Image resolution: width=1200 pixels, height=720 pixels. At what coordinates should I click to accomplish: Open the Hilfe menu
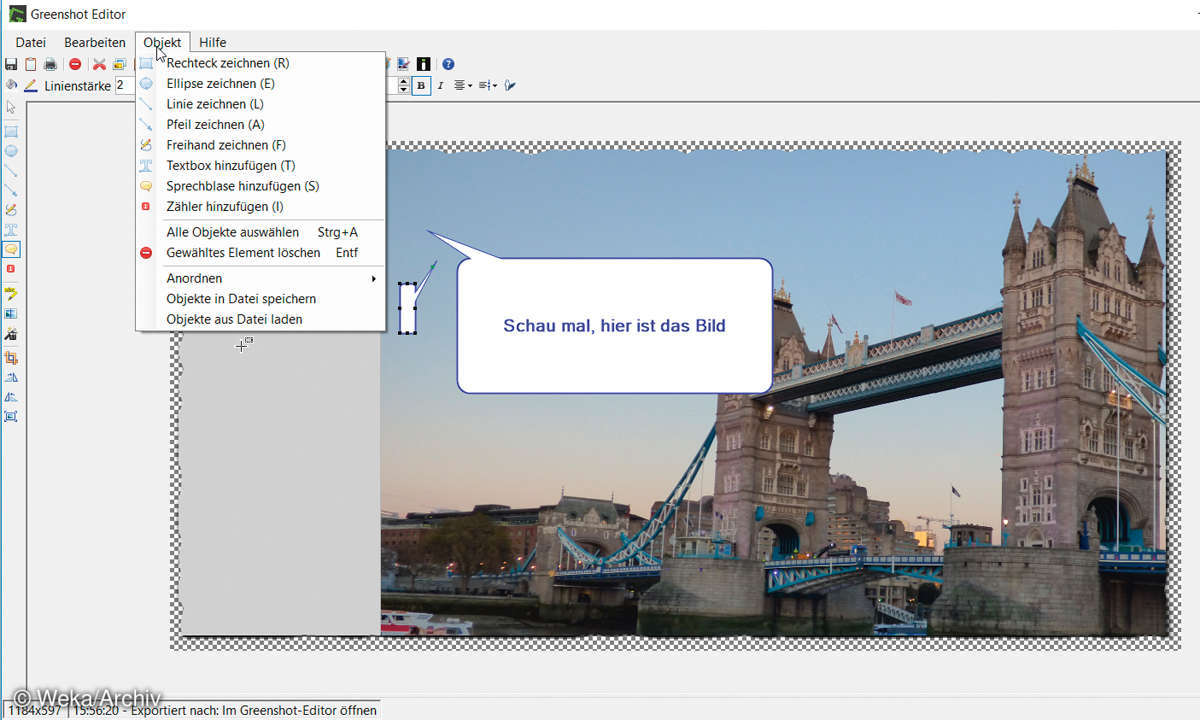(213, 42)
